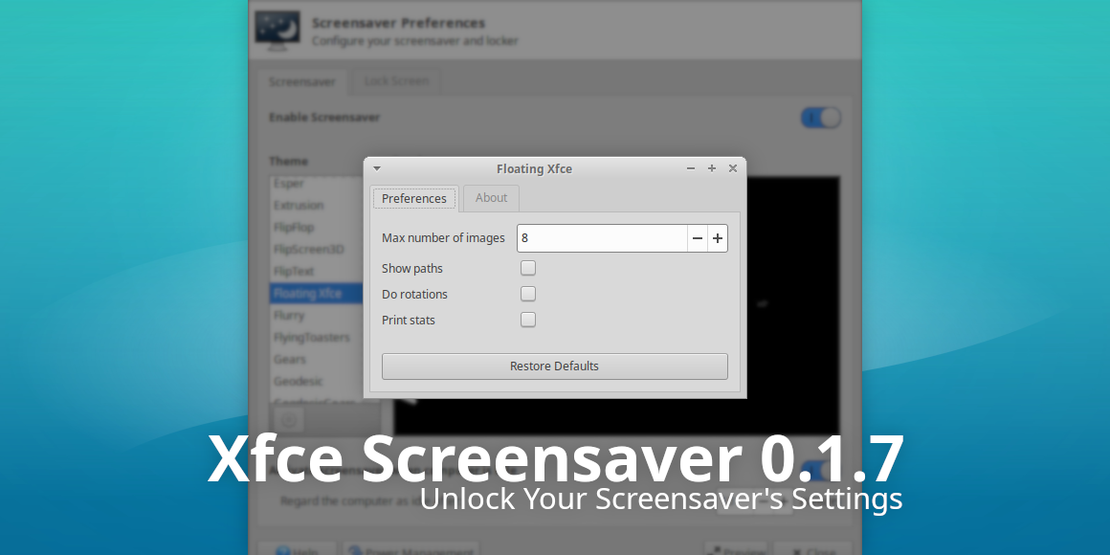Click the theme settings button below the list
Viewport: 1110px width, 555px height.
coord(288,420)
